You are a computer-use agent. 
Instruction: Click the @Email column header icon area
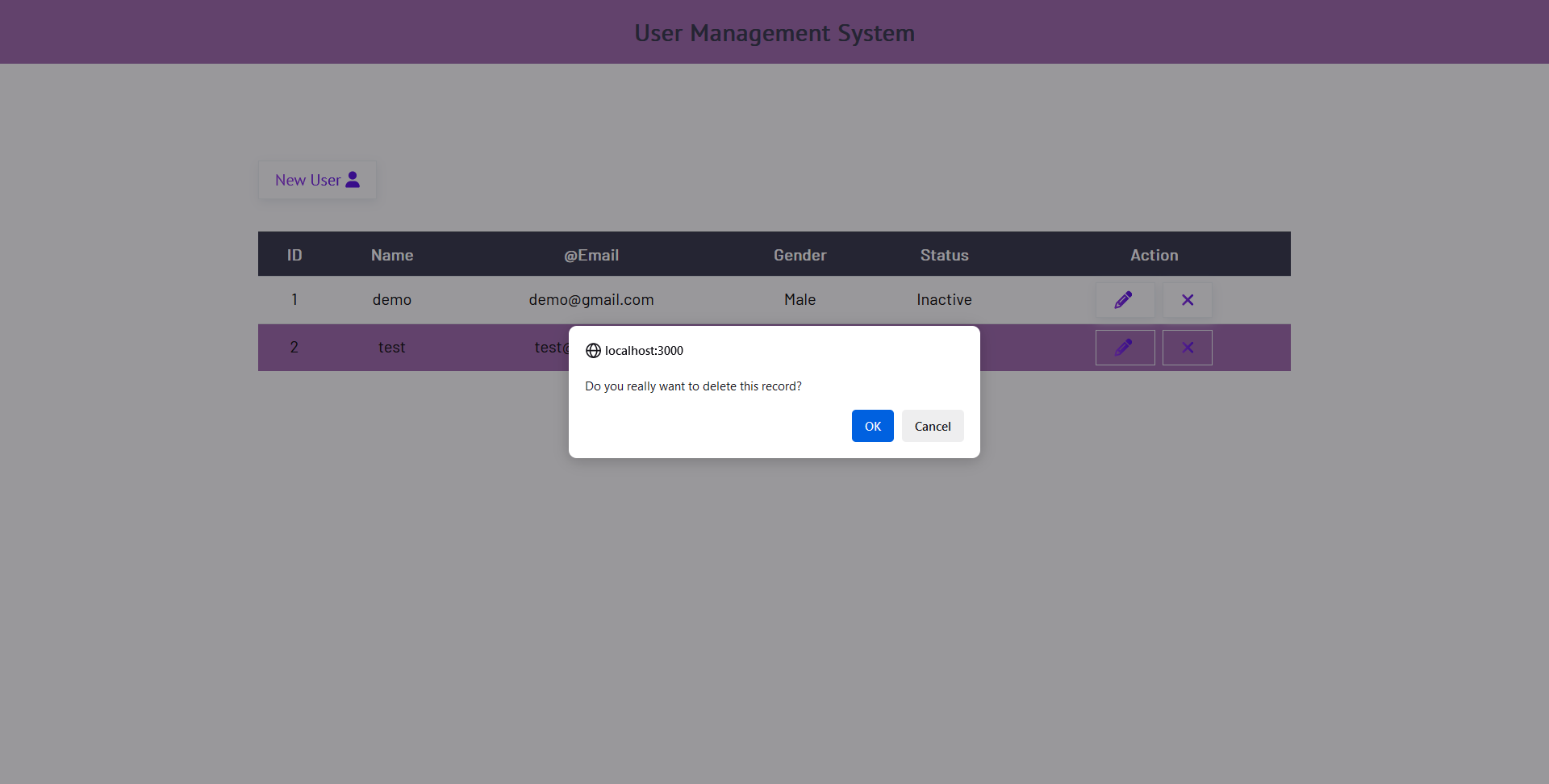point(591,255)
